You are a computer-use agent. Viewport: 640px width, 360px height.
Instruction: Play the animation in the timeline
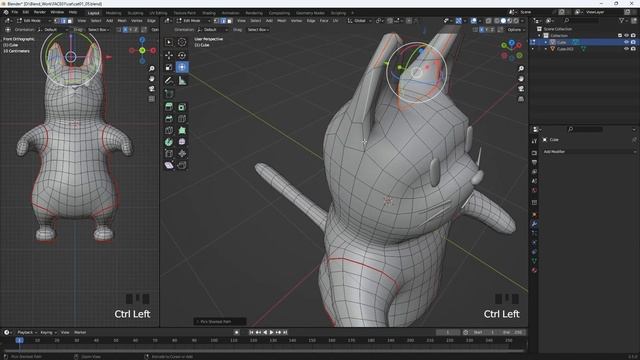(271, 332)
